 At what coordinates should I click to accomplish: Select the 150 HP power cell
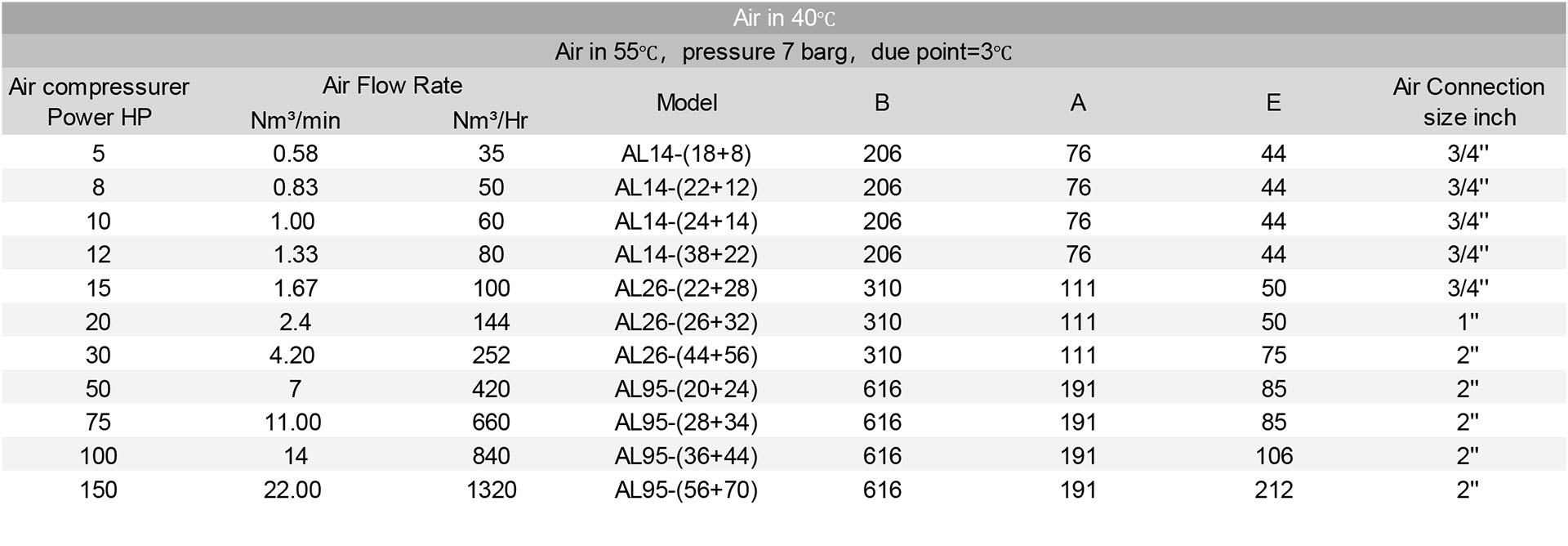coord(99,490)
